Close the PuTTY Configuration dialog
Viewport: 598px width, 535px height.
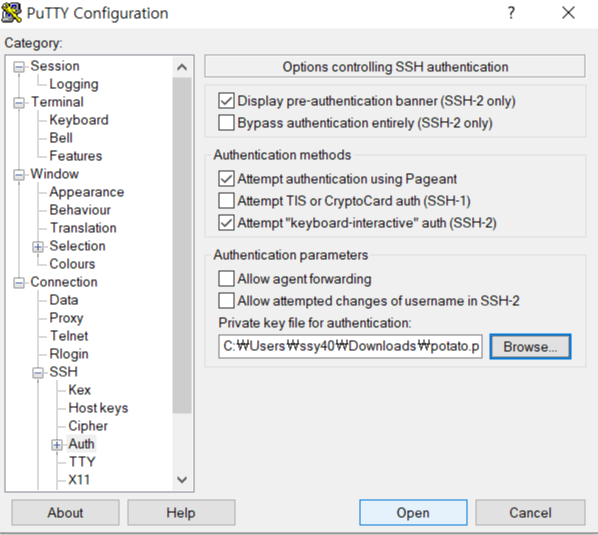568,13
